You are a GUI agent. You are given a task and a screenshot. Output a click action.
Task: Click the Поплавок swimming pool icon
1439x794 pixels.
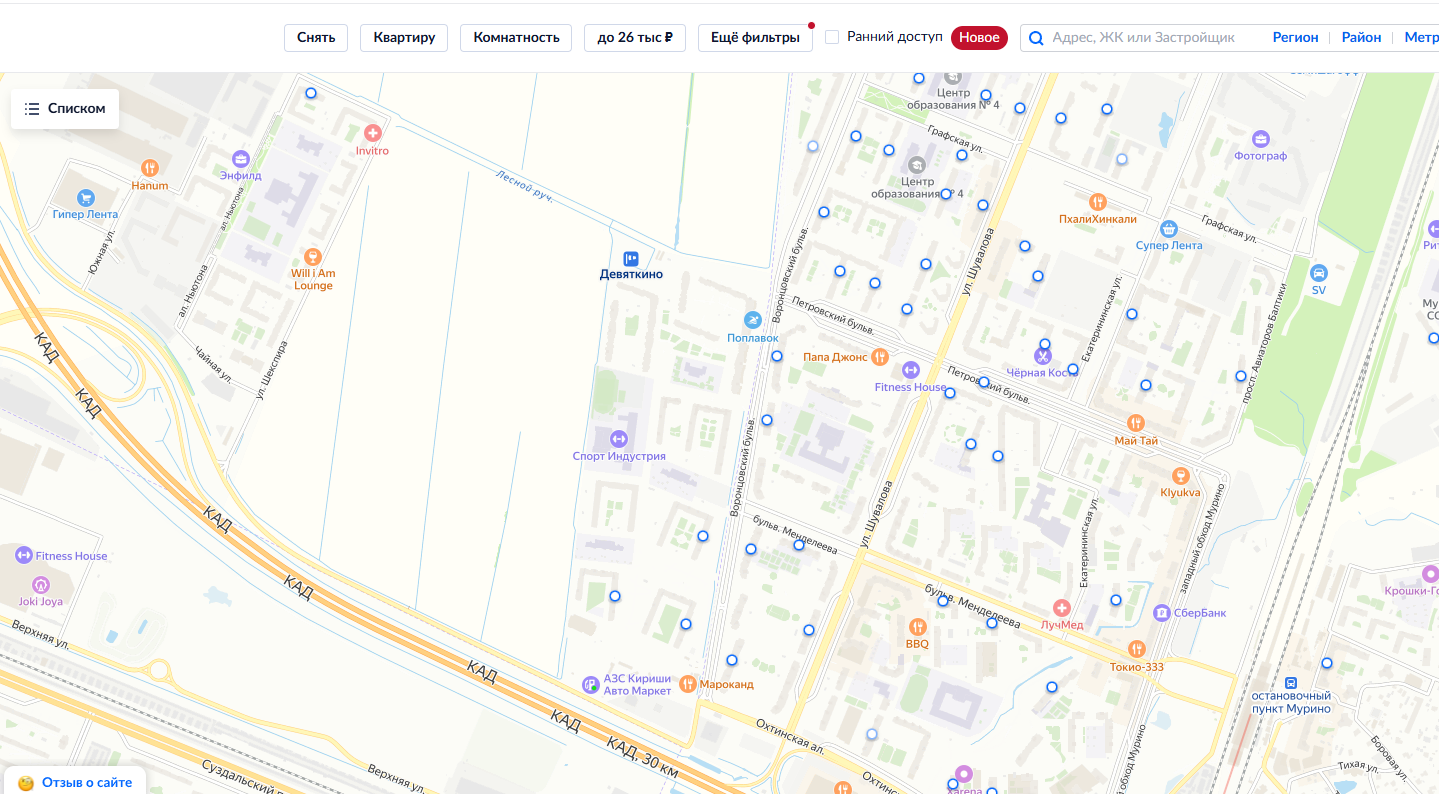[752, 320]
